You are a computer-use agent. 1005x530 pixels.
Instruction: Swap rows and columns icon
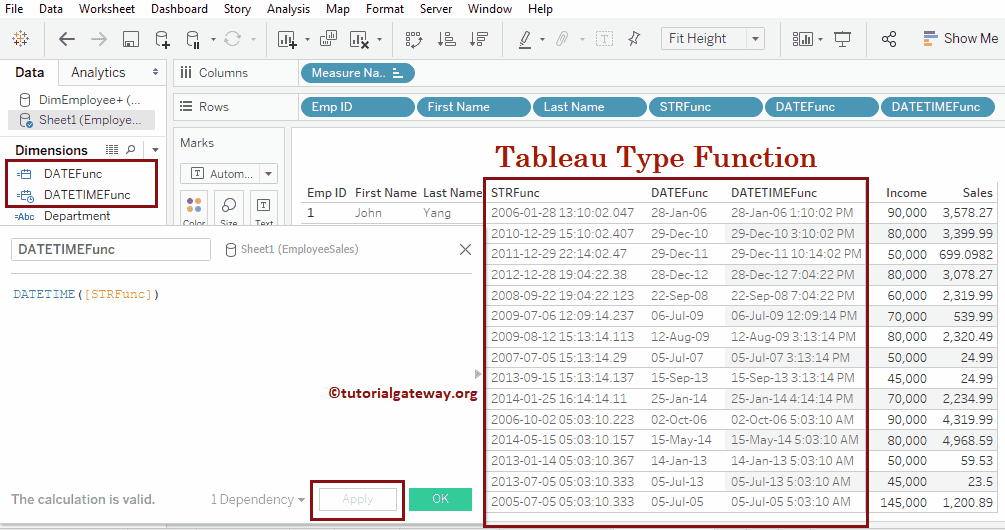[414, 40]
